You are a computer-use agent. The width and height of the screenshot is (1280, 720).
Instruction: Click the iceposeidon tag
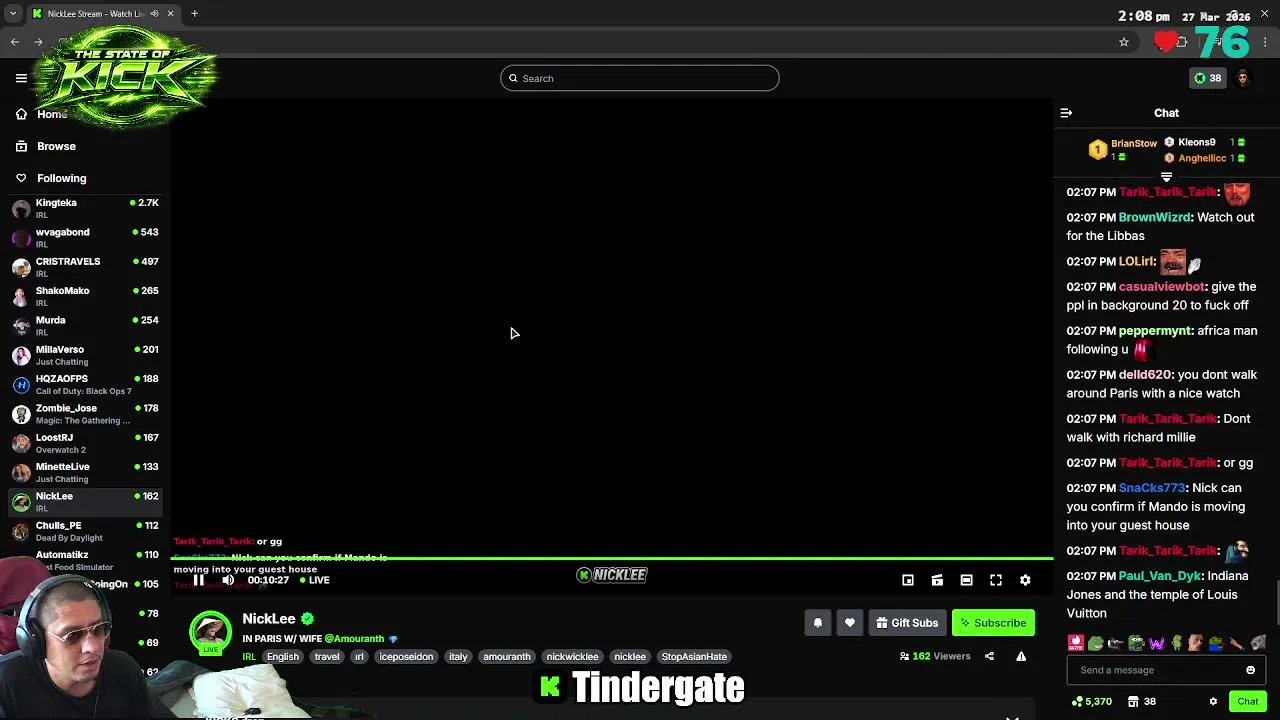pos(406,657)
